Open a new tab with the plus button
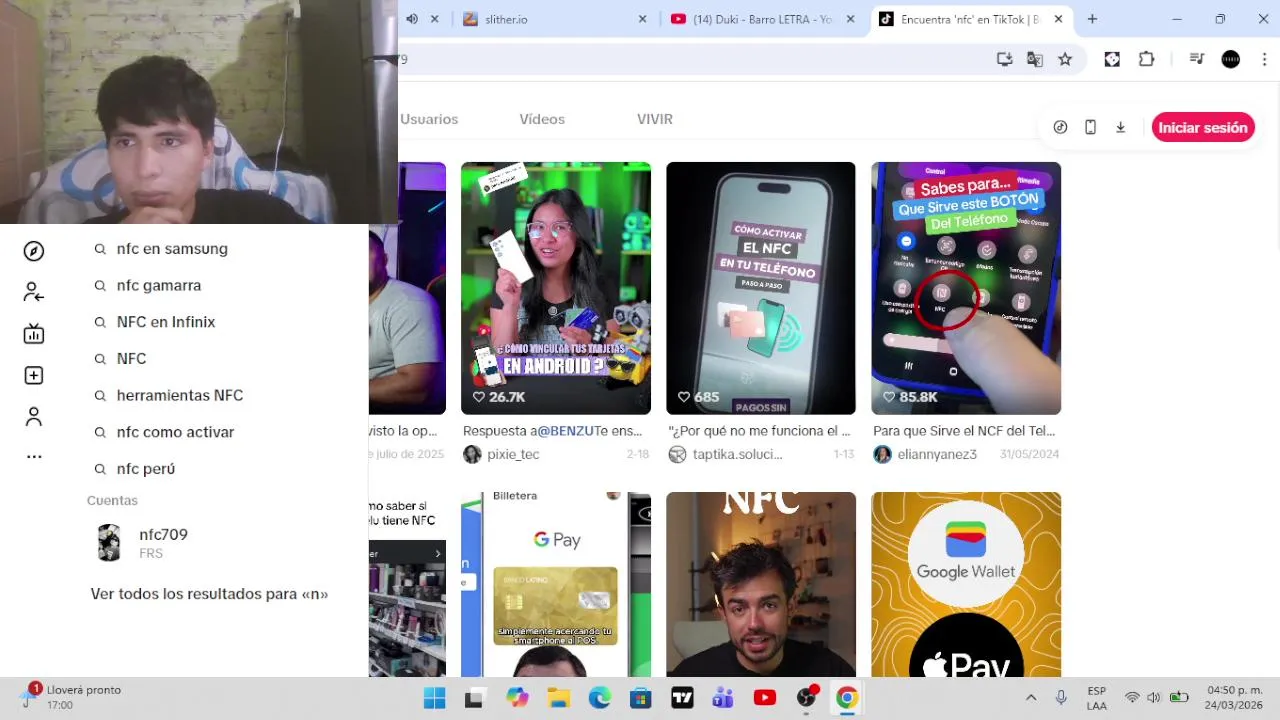Image resolution: width=1280 pixels, height=720 pixels. (x=1092, y=19)
